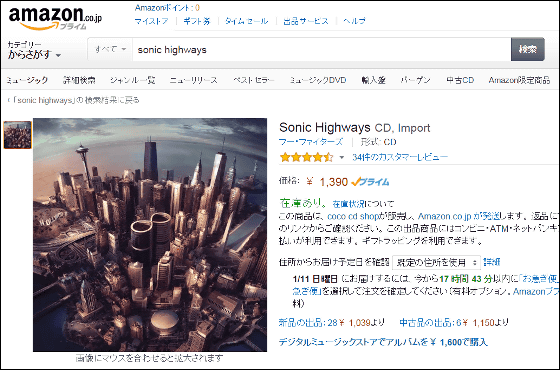Click the sonic highways search field
Screen dimensions: 560x370
(321, 49)
